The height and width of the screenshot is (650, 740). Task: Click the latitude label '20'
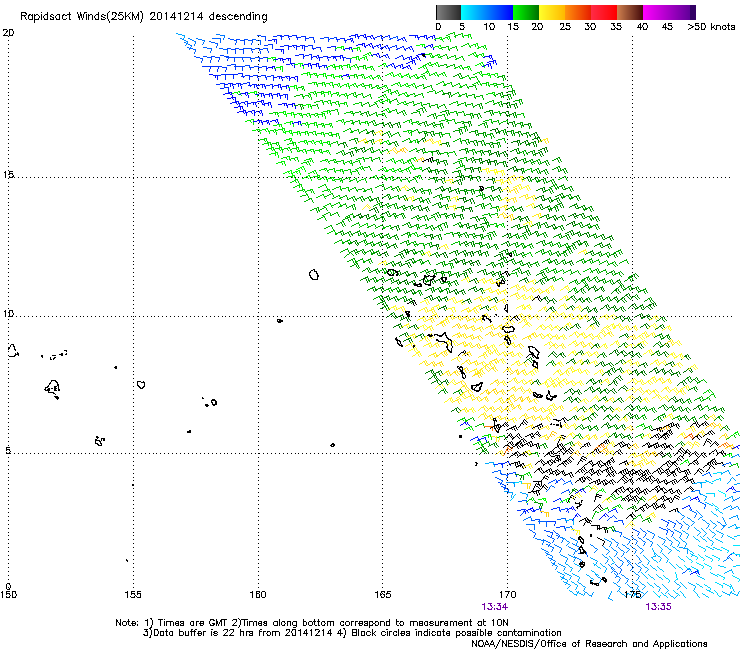8,33
